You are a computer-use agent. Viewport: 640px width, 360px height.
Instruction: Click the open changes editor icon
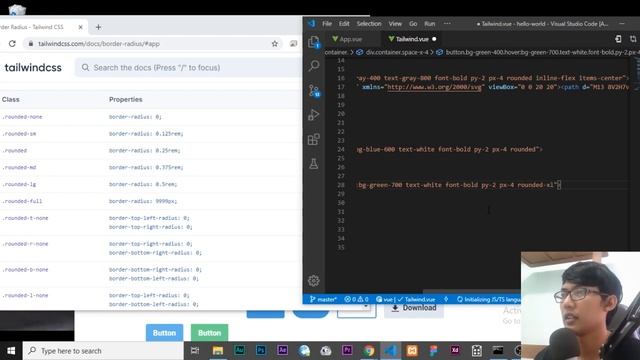tap(618, 39)
